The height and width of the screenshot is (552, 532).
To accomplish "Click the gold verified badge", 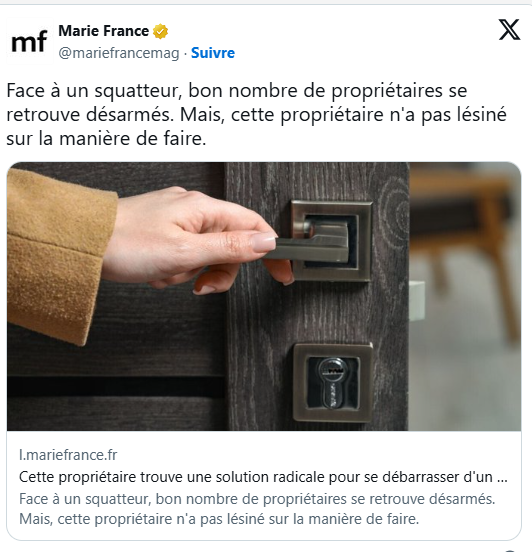I will pyautogui.click(x=161, y=31).
